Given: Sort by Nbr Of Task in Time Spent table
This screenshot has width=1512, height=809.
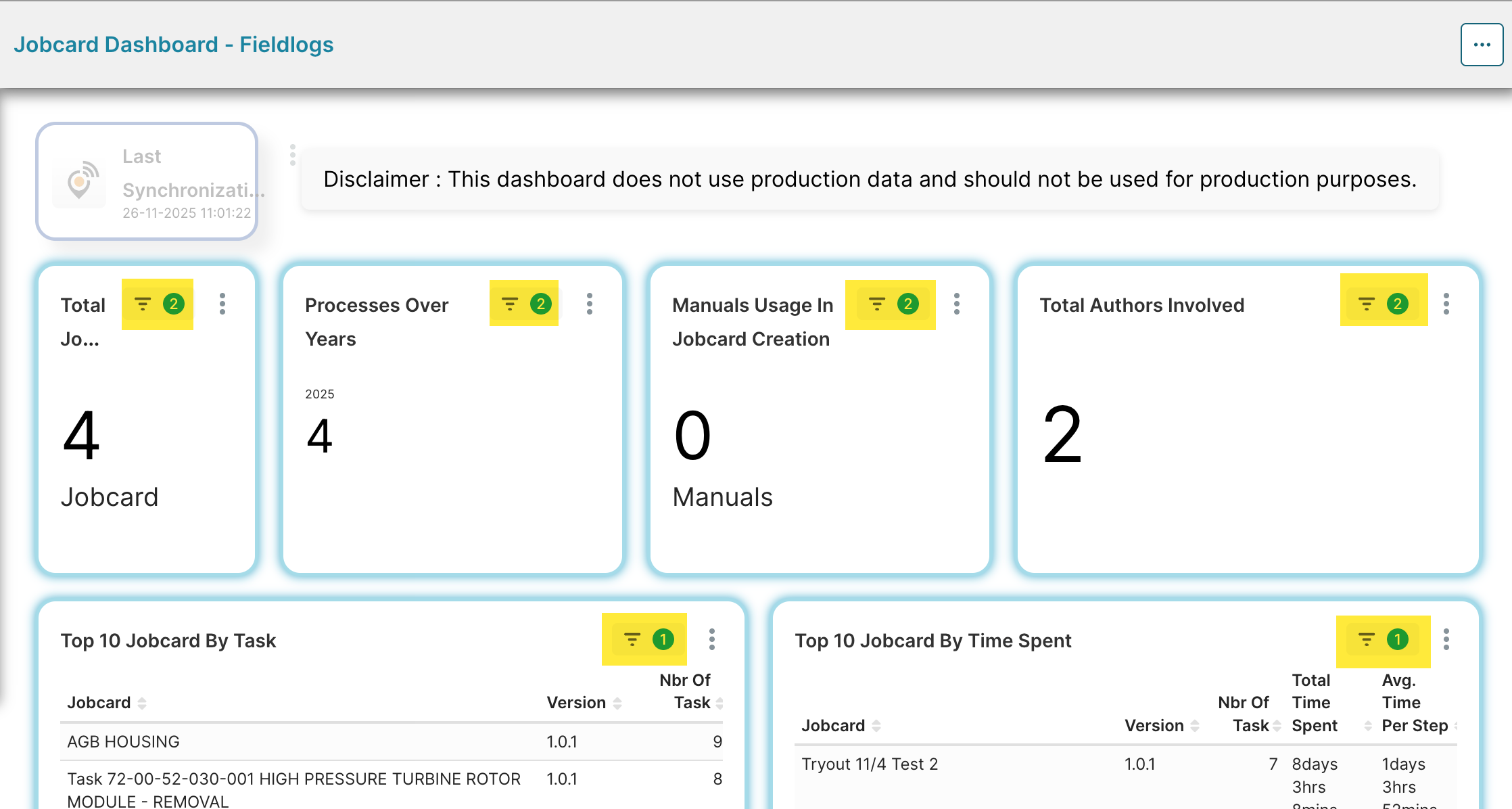Looking at the screenshot, I should [1277, 726].
